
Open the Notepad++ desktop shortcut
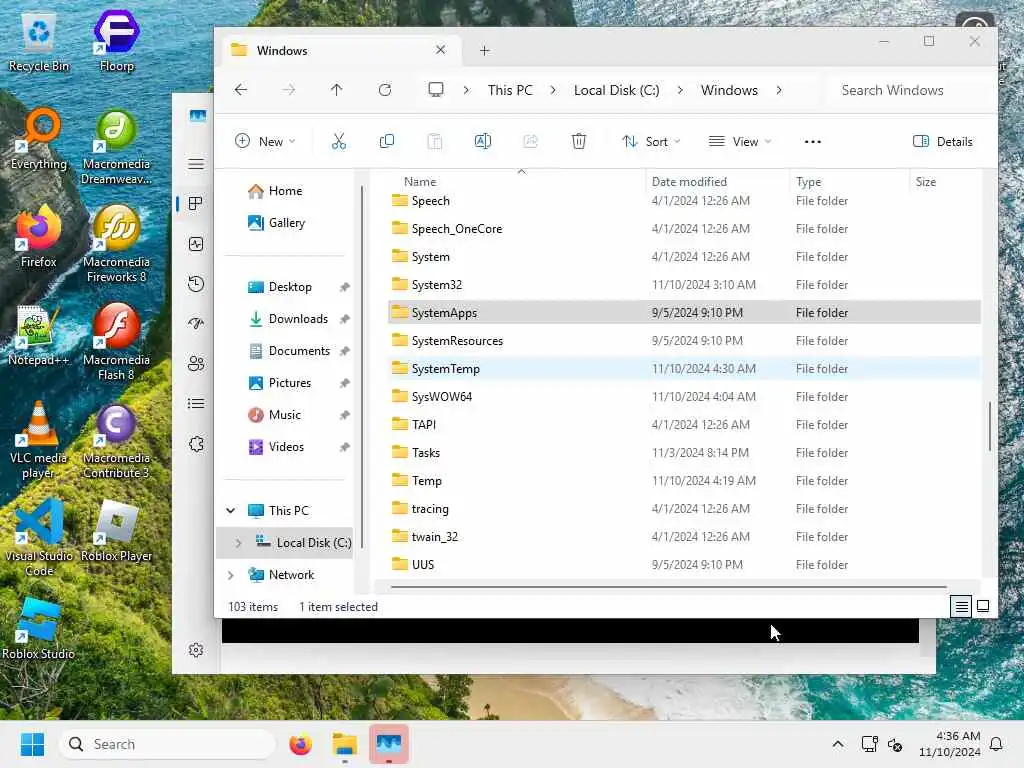pyautogui.click(x=39, y=336)
